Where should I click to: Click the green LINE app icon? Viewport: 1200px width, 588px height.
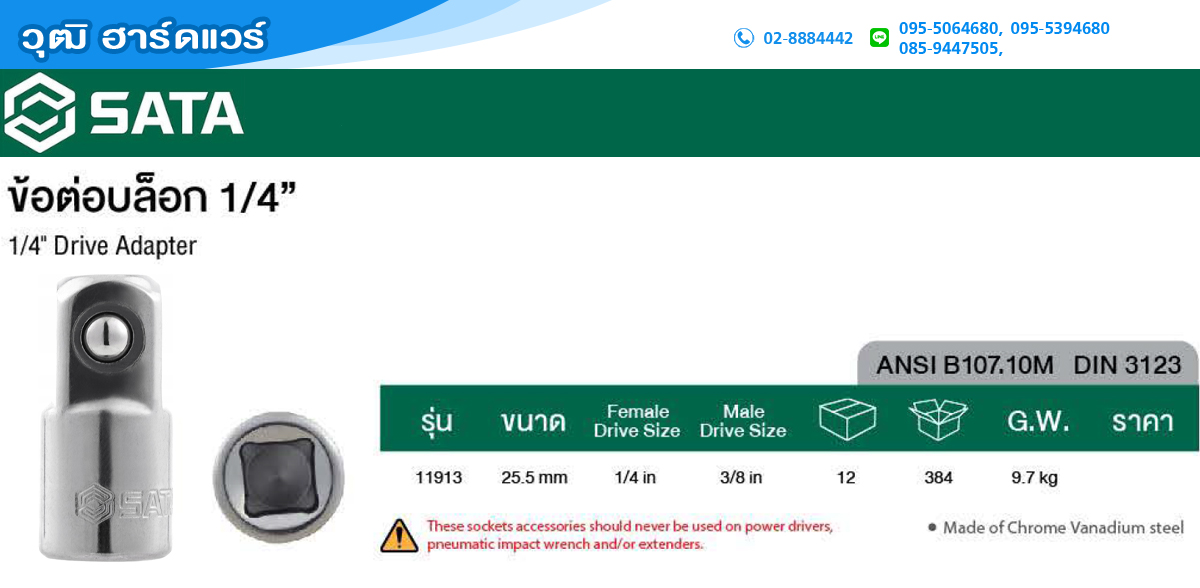coord(879,38)
